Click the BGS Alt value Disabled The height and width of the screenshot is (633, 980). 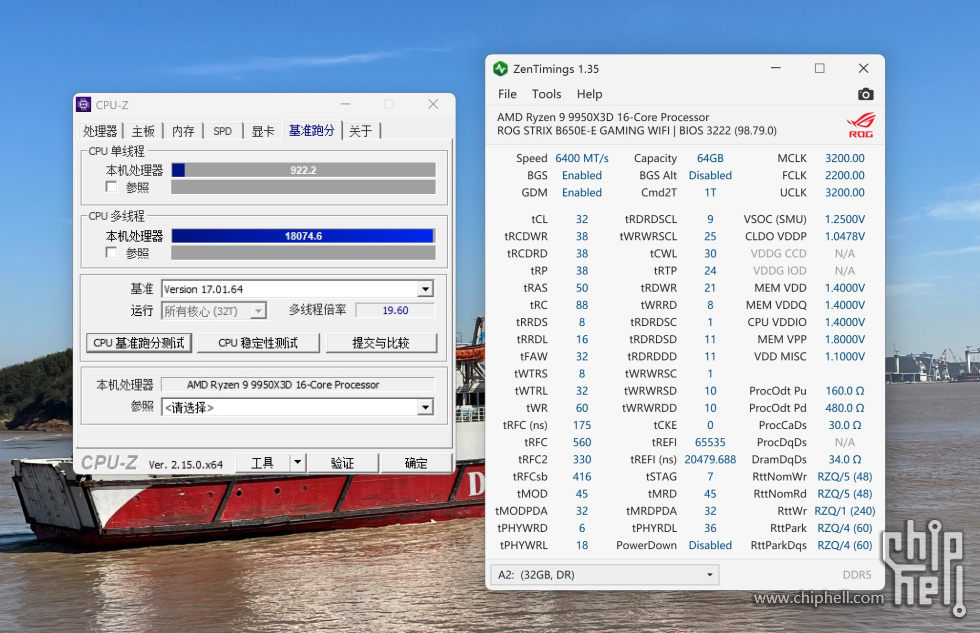tap(710, 176)
